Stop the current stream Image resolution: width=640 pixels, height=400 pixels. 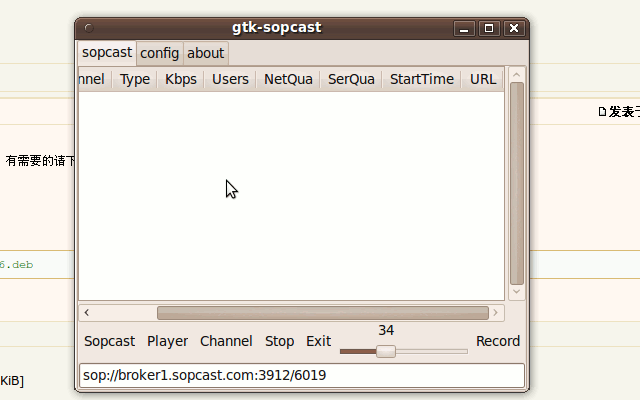[x=279, y=341]
